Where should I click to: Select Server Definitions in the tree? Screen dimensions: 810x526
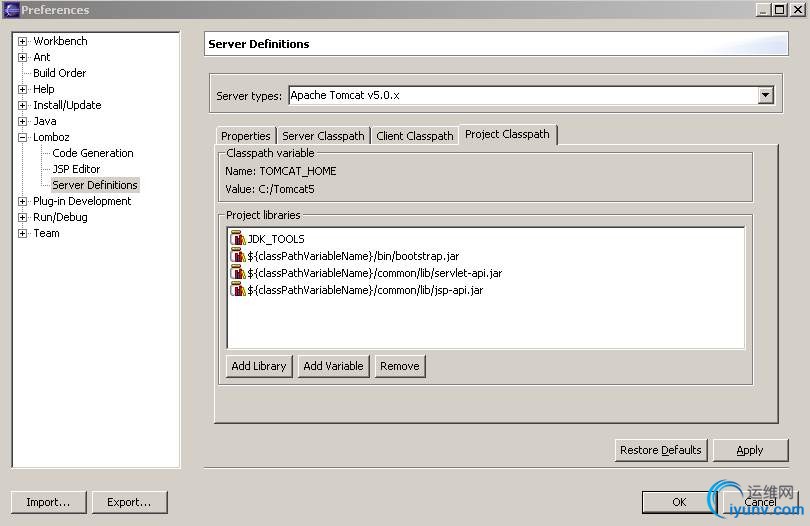tap(95, 185)
